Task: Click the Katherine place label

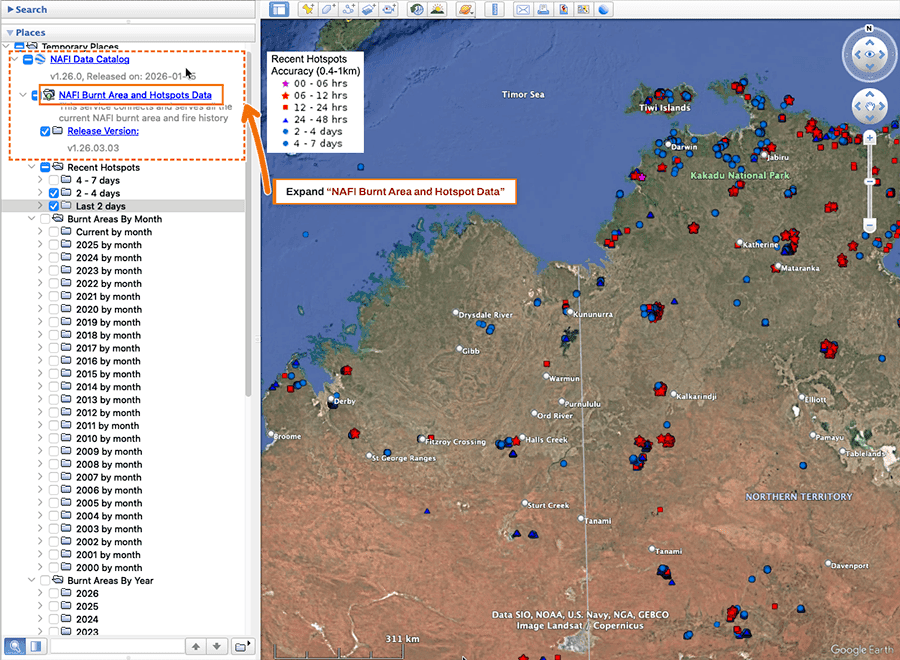Action: tap(760, 244)
